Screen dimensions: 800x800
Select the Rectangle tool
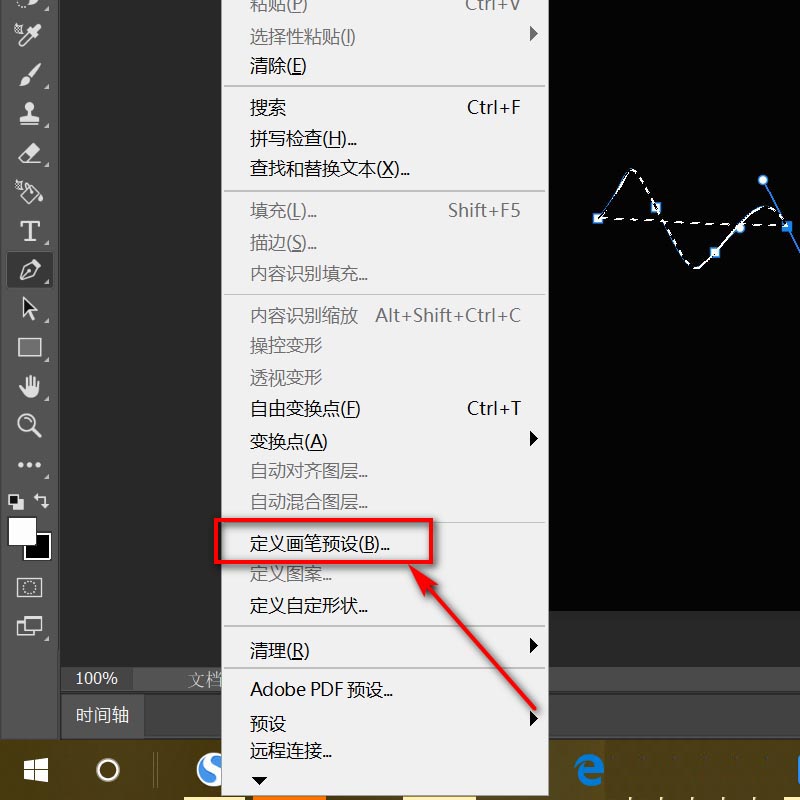pos(29,348)
